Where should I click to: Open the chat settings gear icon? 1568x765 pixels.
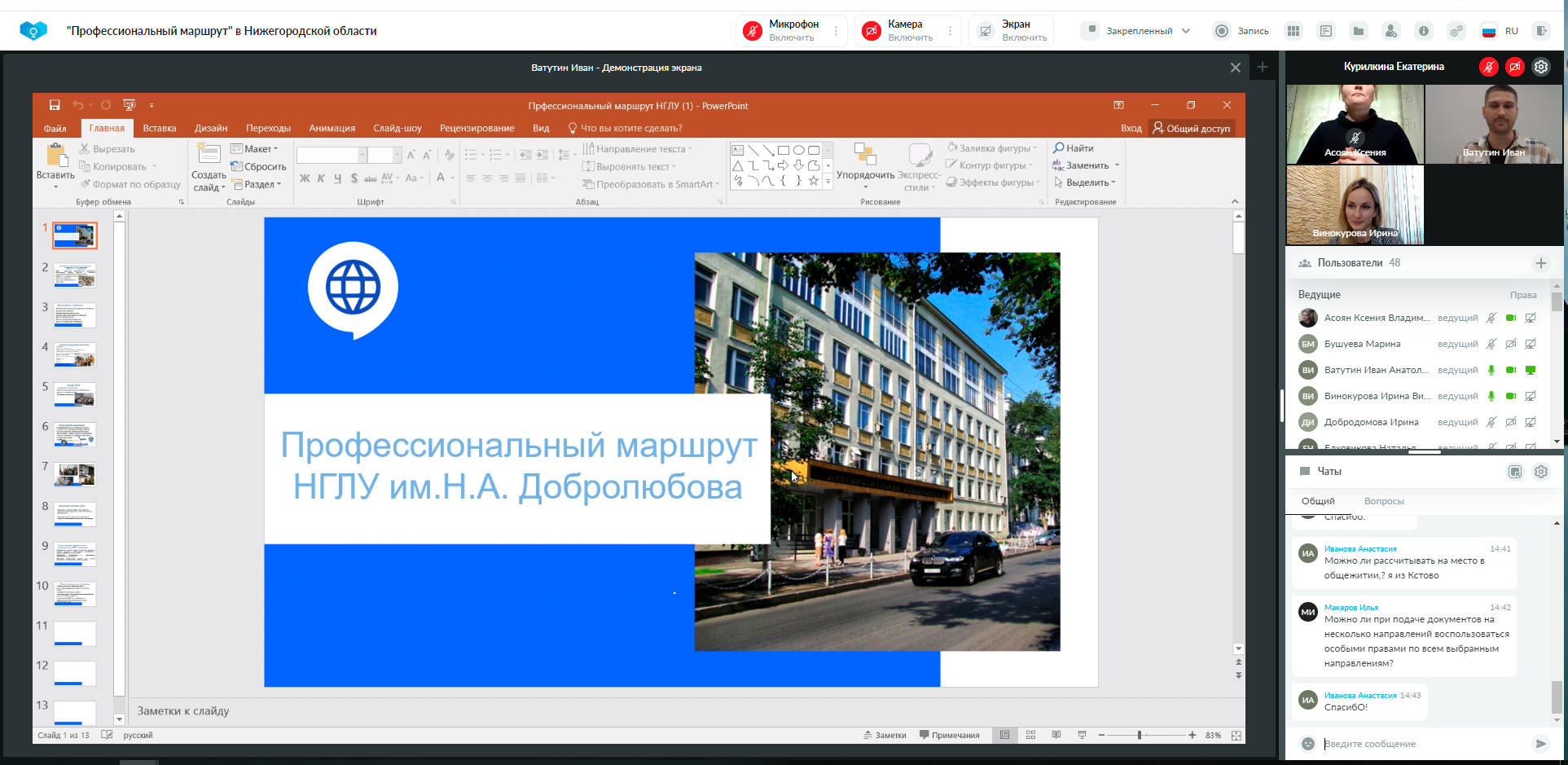[1540, 472]
